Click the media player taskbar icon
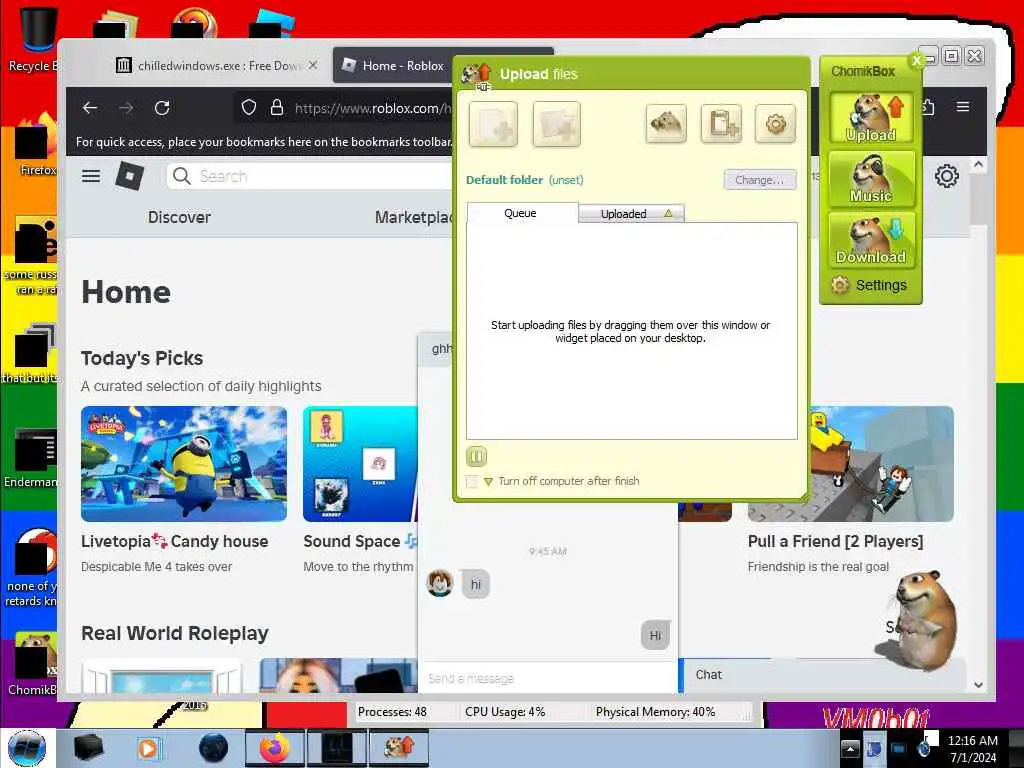The image size is (1024, 768). [148, 748]
